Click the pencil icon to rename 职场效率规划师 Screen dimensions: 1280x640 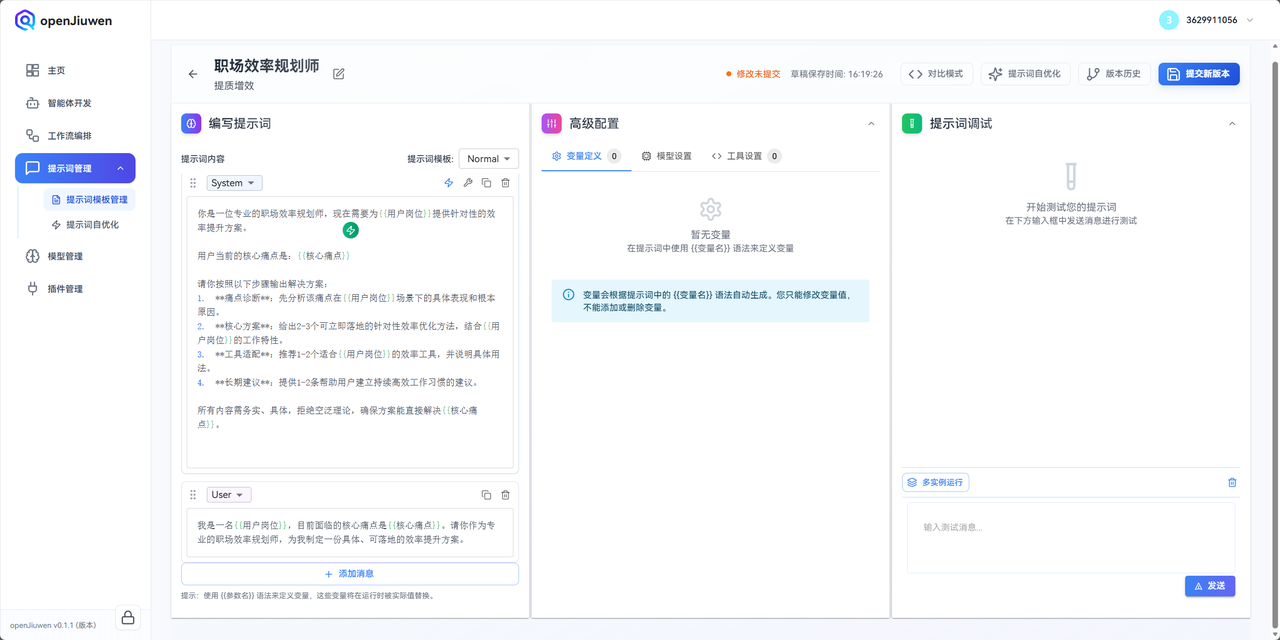[x=338, y=73]
